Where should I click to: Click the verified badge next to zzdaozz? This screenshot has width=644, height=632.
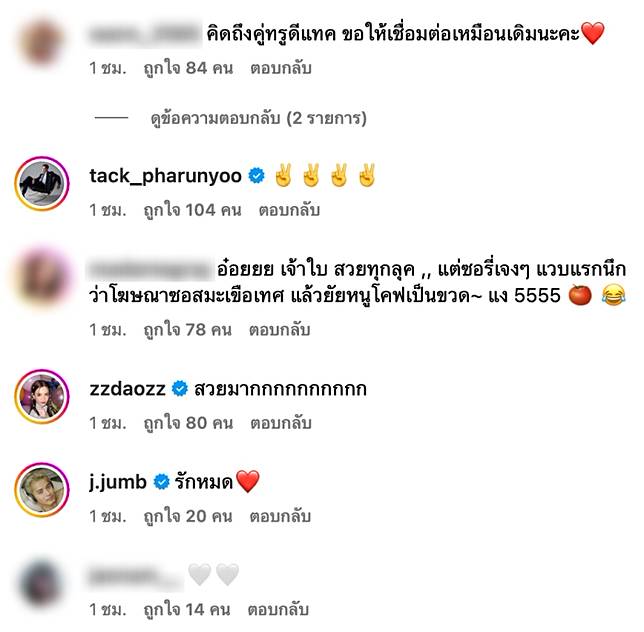pos(179,388)
